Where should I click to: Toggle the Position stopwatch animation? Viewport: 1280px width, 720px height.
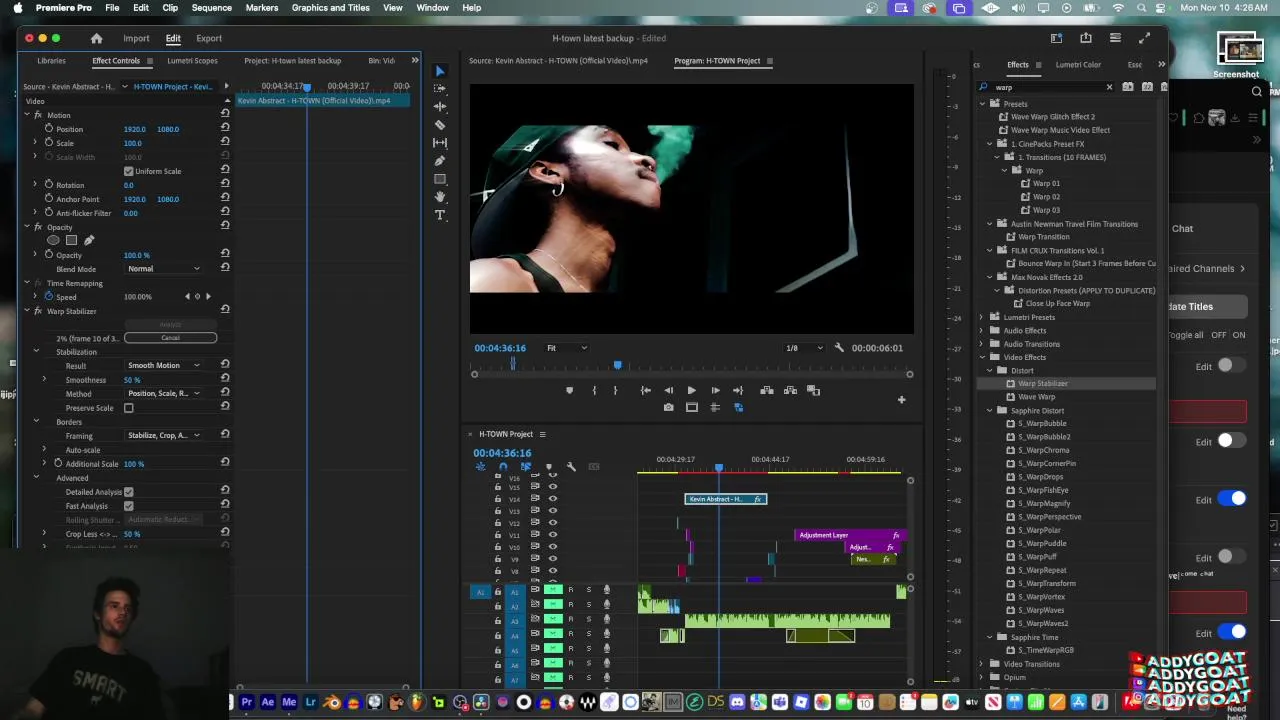point(48,129)
